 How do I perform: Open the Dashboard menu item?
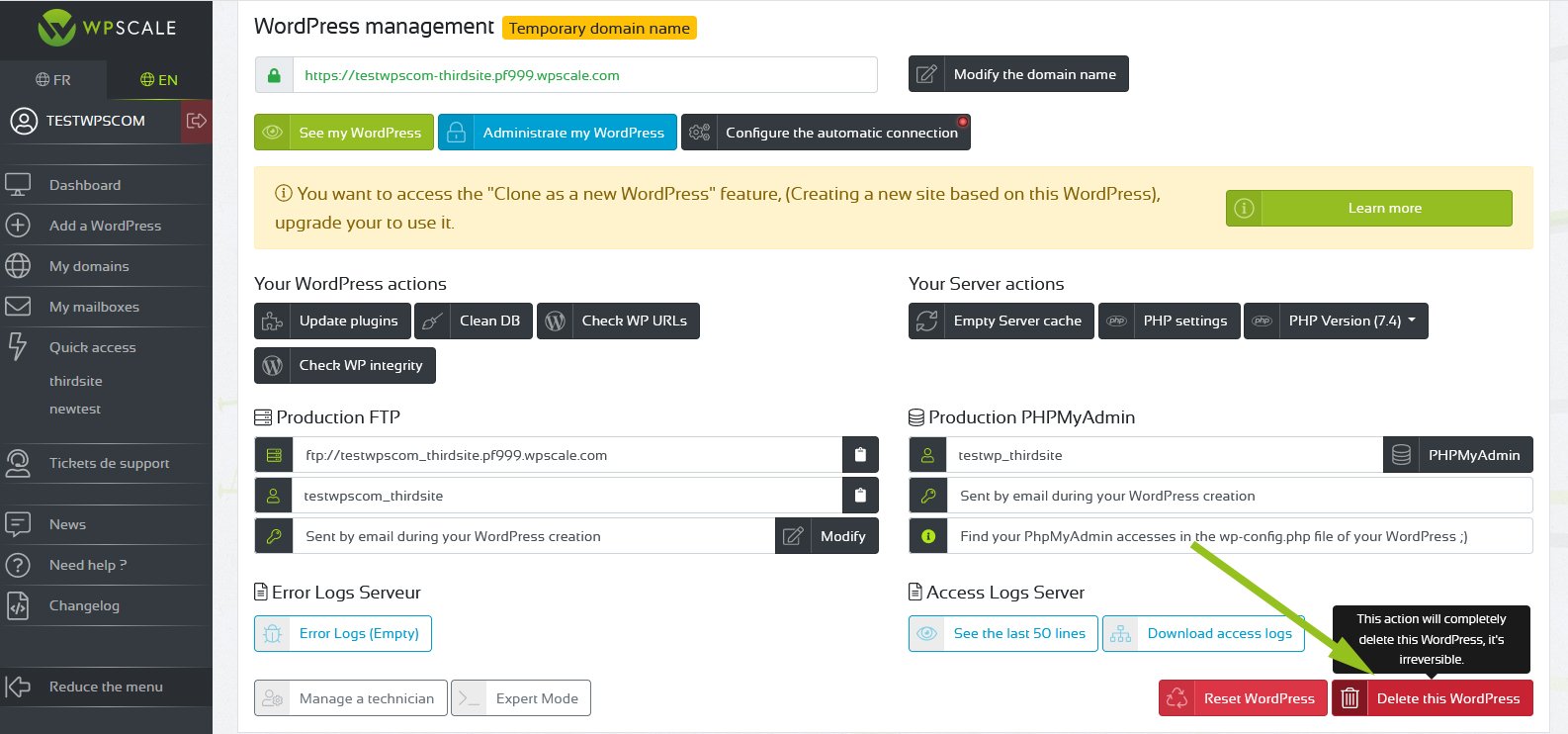85,185
